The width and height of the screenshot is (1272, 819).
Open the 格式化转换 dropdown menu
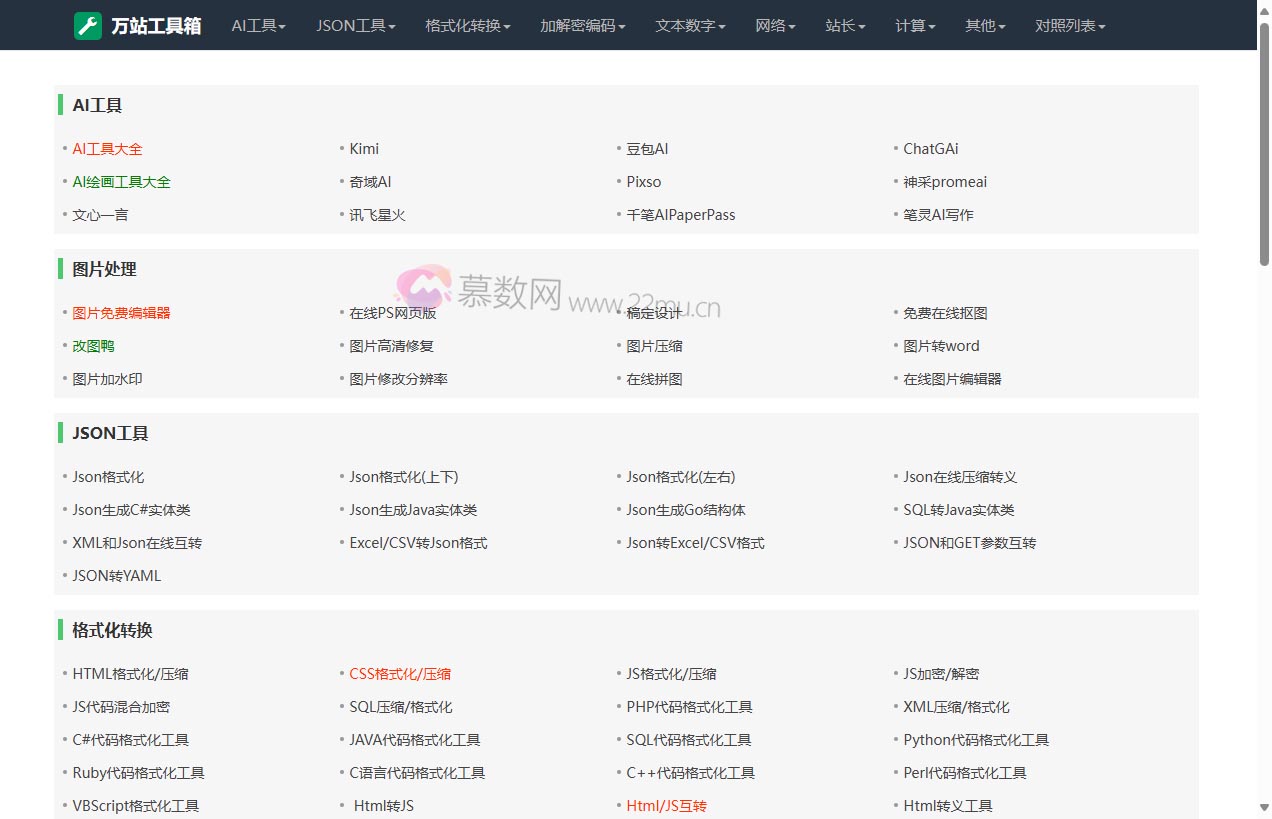click(469, 25)
